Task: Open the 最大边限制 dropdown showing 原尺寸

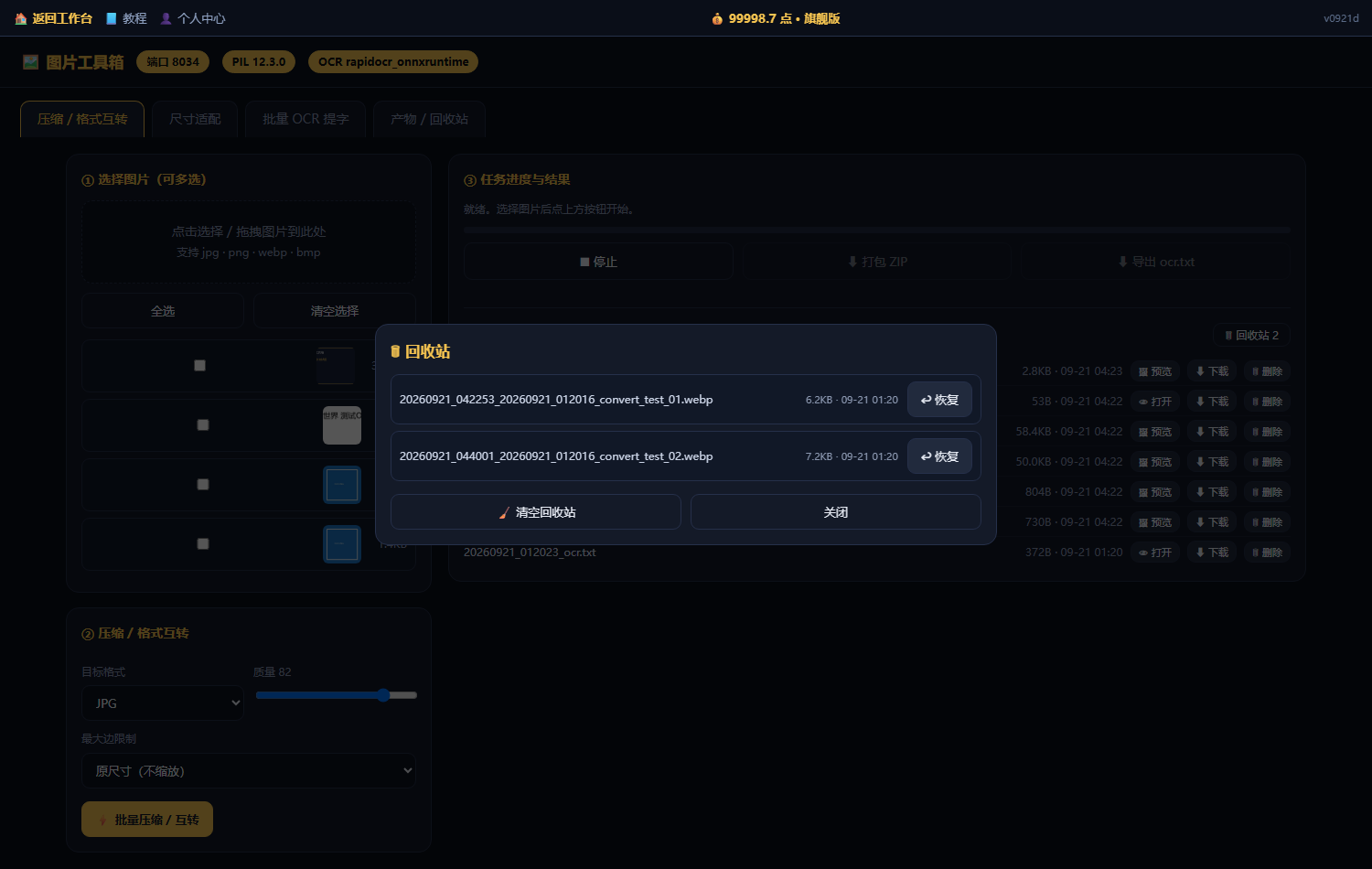Action: [x=249, y=771]
